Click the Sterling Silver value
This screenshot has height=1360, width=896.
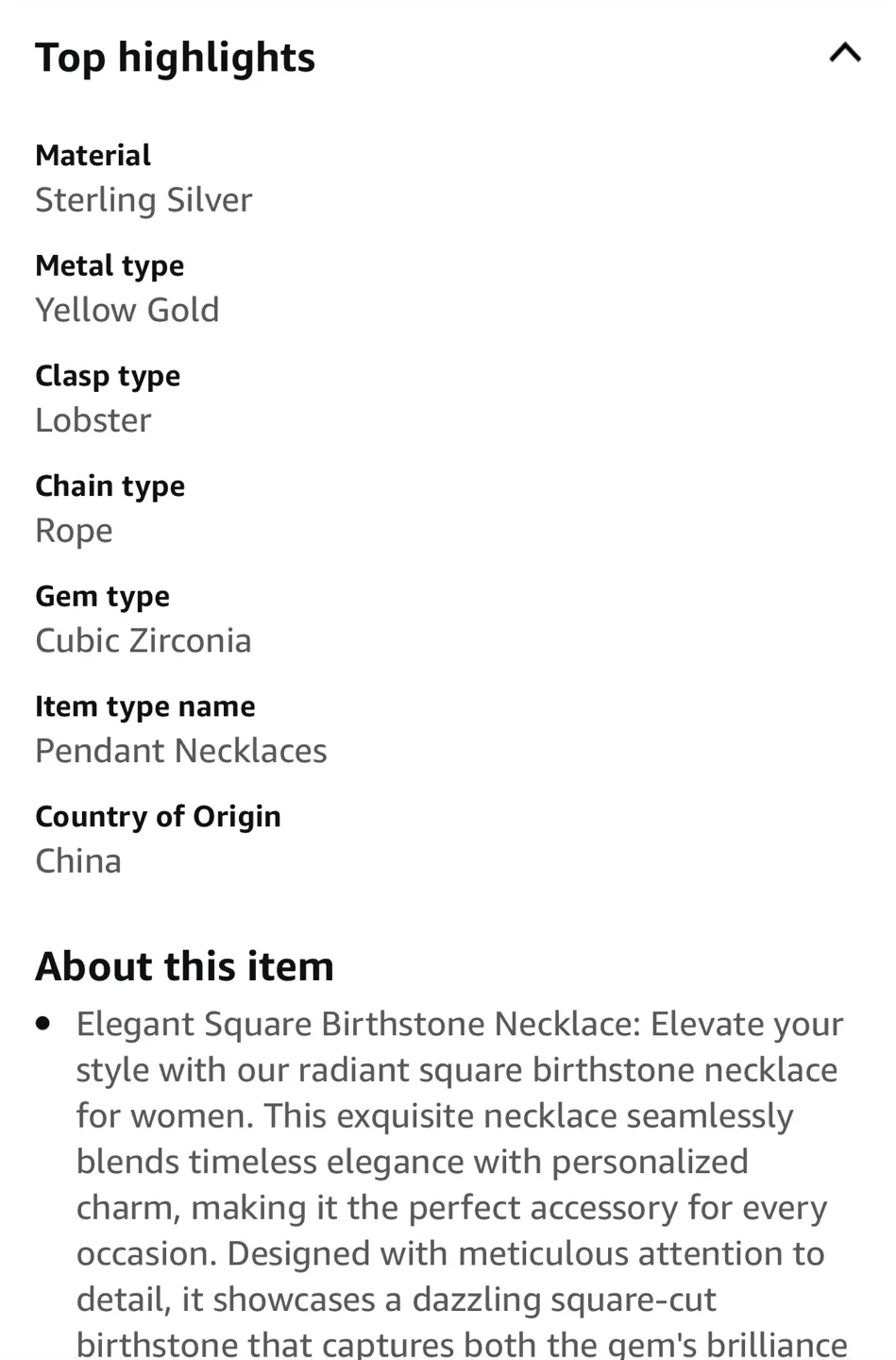(x=144, y=200)
